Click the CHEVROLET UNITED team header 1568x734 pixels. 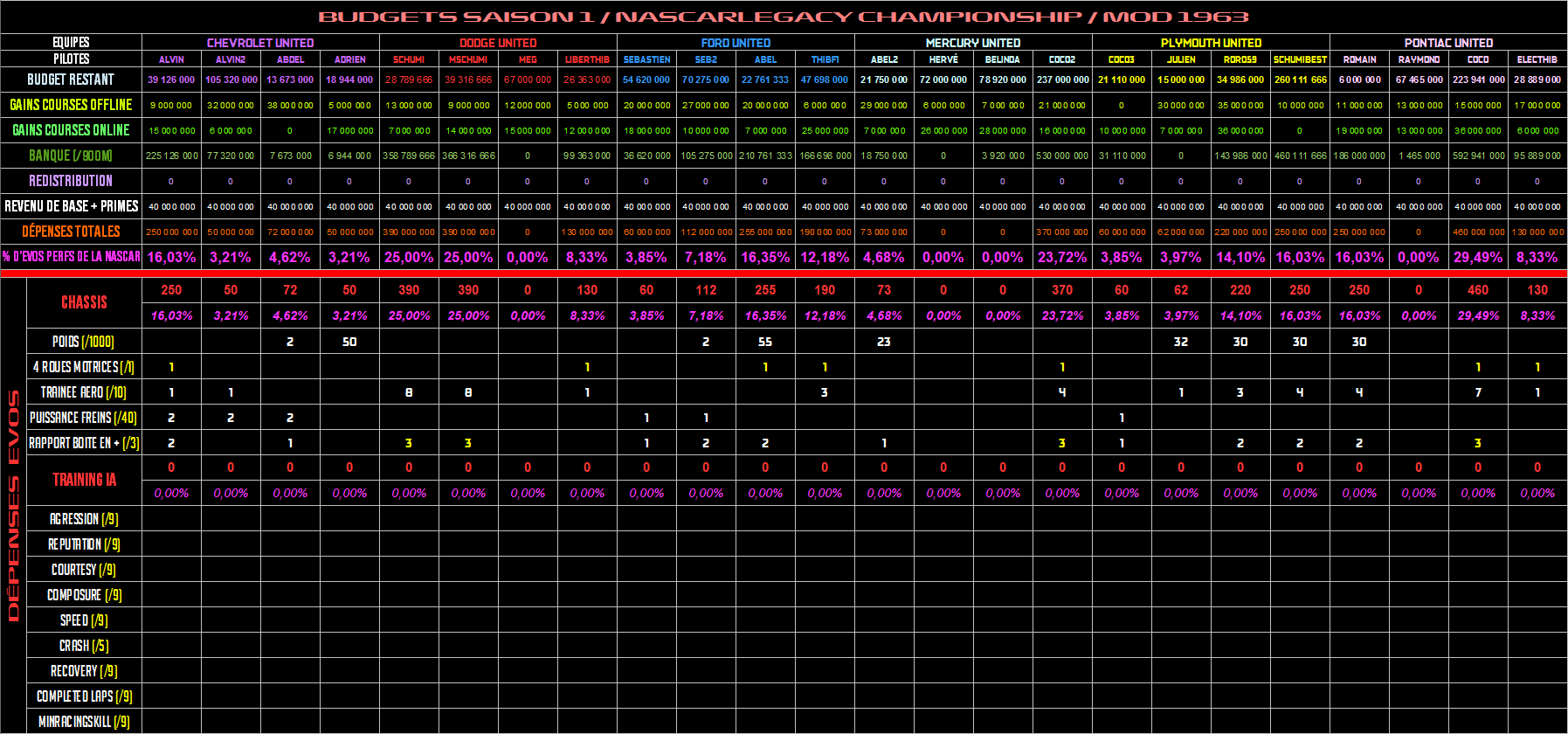tap(260, 43)
